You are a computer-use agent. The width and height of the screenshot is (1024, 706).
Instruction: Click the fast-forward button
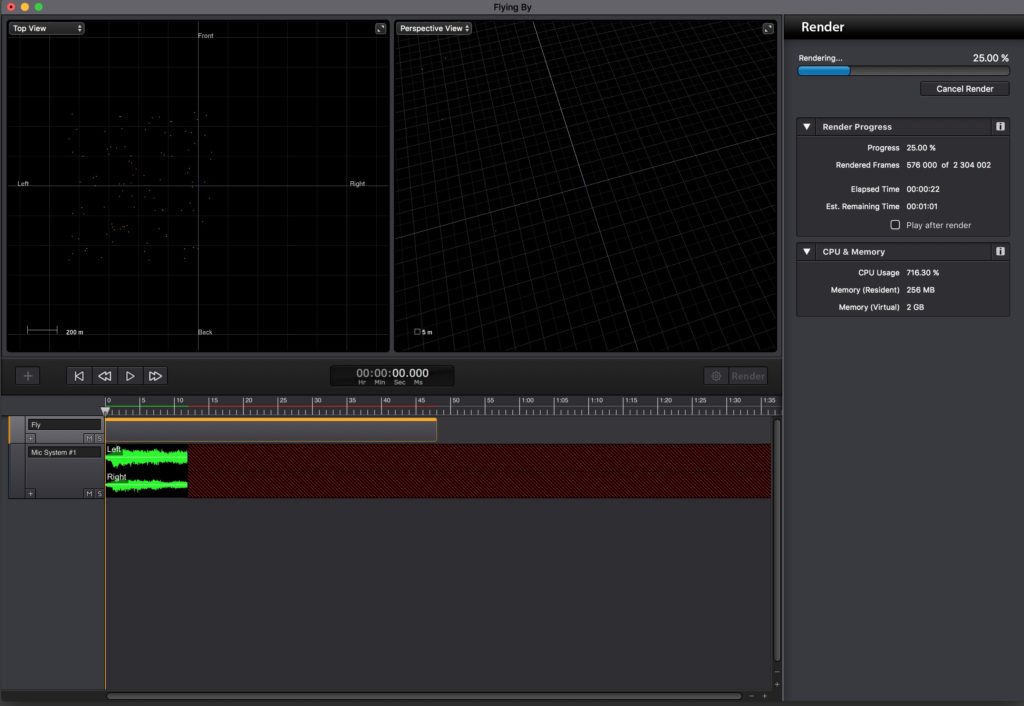(155, 376)
